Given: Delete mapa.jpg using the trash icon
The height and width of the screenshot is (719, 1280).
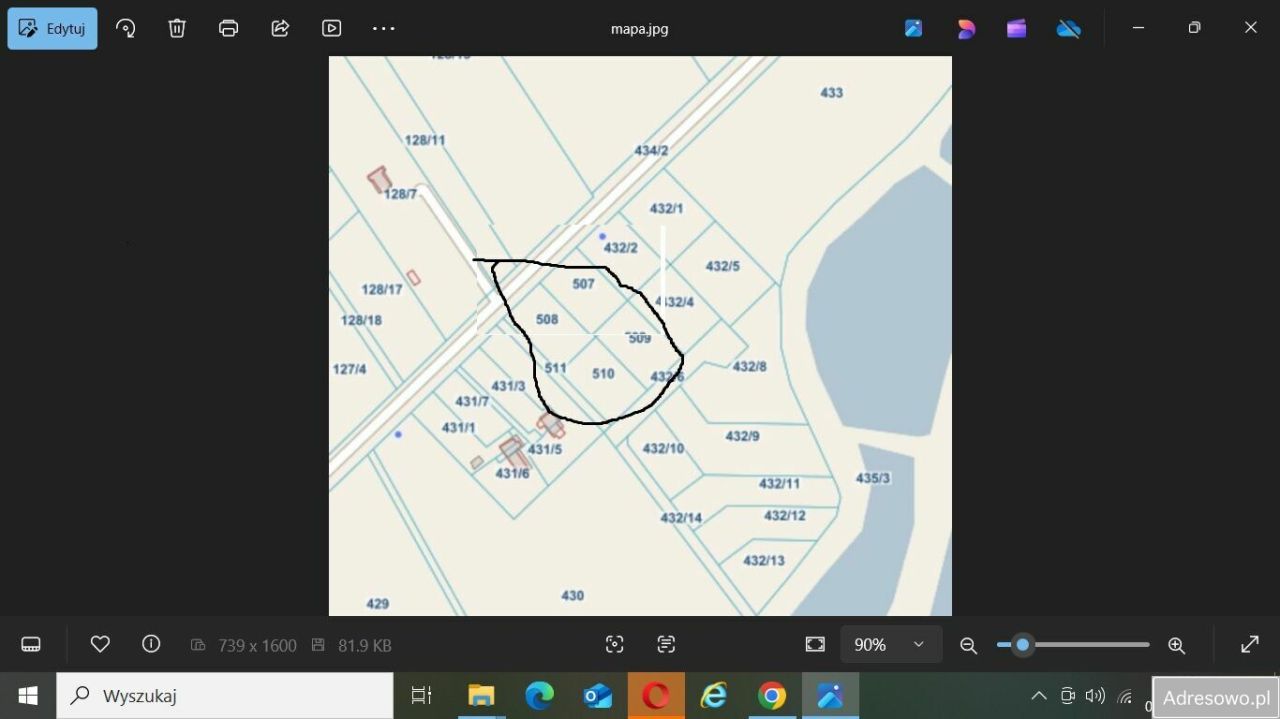Looking at the screenshot, I should pos(177,28).
